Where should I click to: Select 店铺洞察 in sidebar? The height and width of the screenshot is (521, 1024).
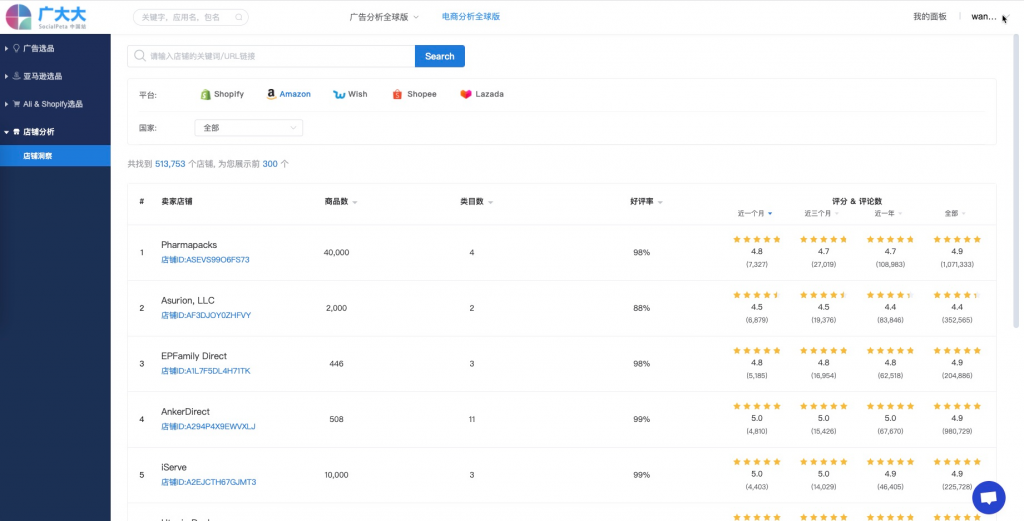(x=55, y=156)
